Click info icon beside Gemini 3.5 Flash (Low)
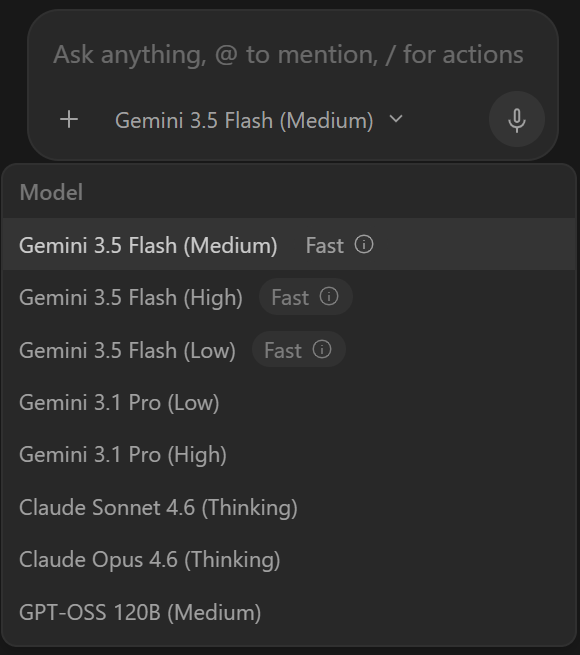This screenshot has width=580, height=655. tap(322, 349)
